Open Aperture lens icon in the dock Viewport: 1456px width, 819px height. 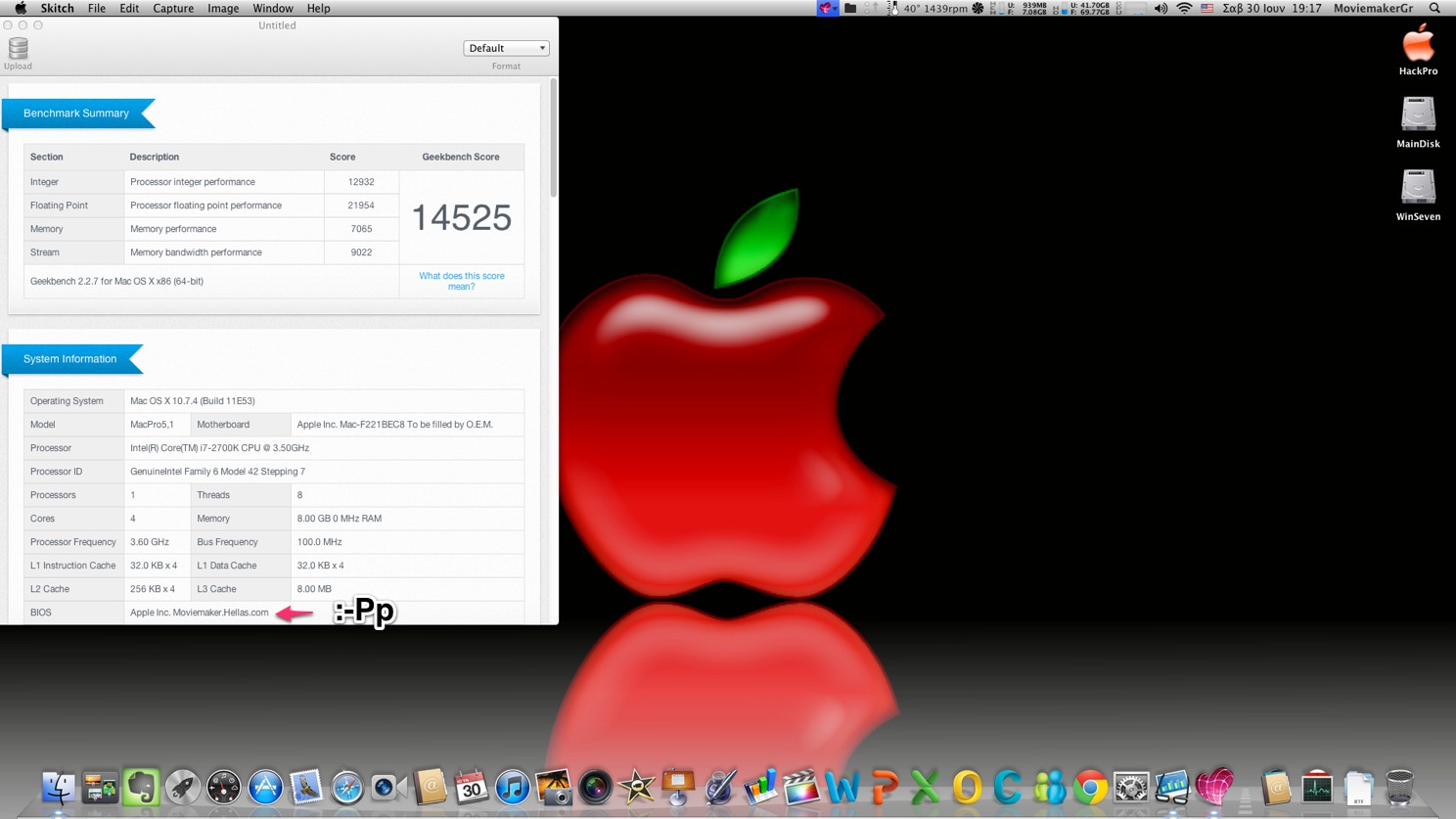tap(595, 787)
